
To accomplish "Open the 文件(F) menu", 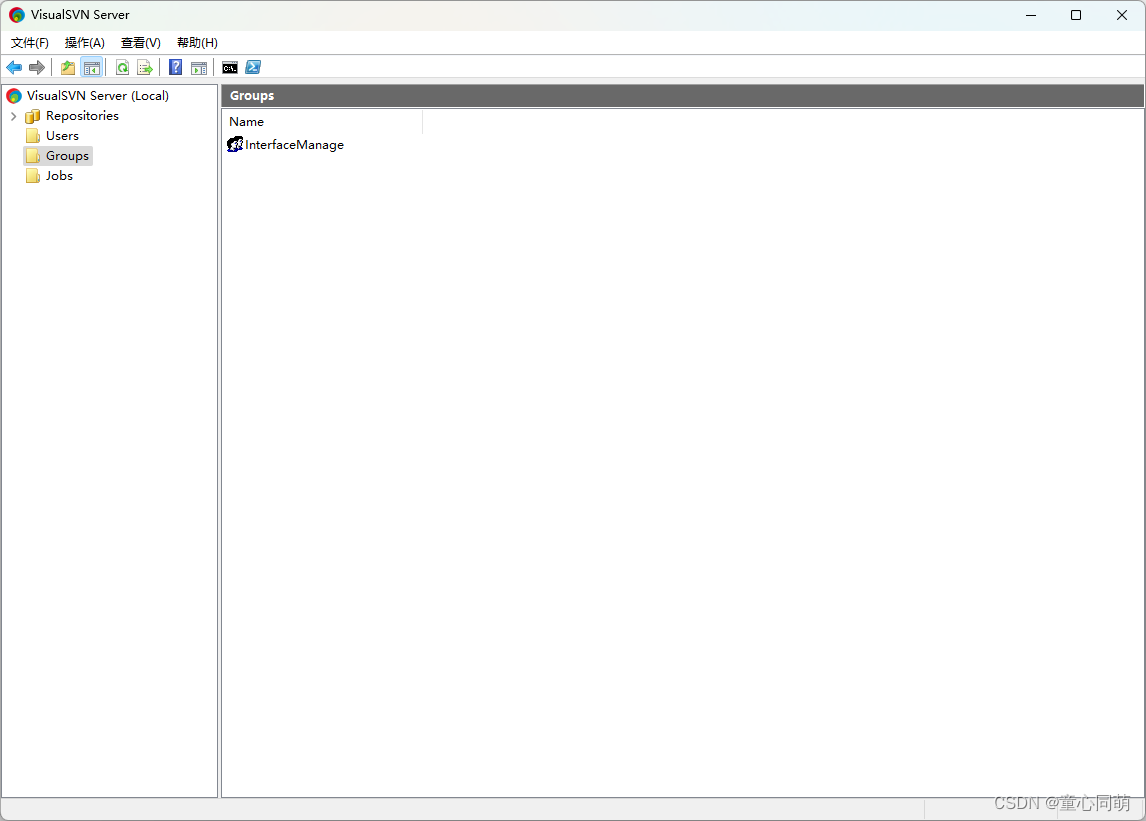I will point(30,43).
